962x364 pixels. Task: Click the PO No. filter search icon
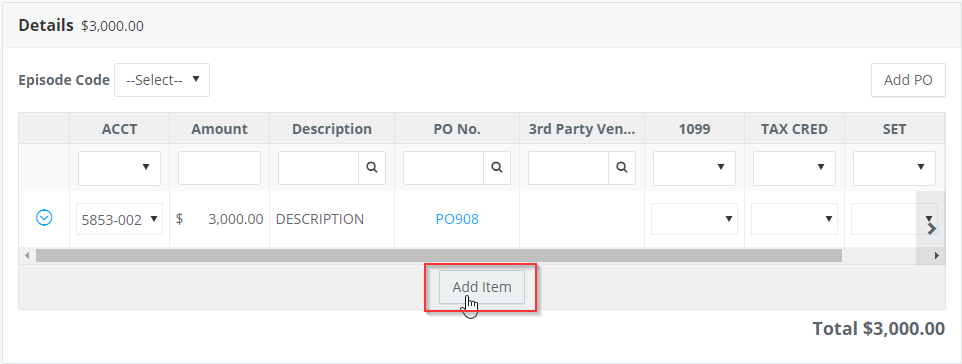(497, 168)
